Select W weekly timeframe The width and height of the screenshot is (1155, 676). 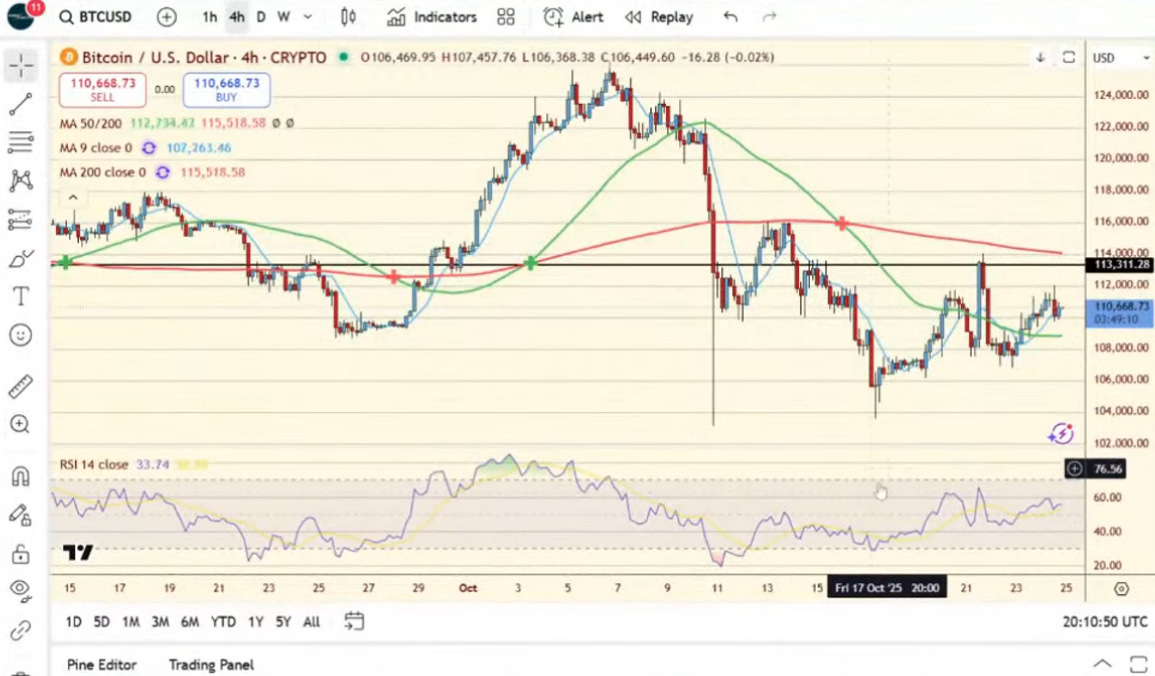point(284,16)
